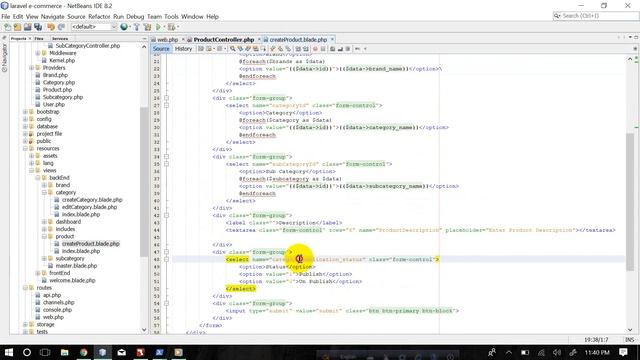640x360 pixels.
Task: Collapse the views folder node
Action: (x=31, y=171)
